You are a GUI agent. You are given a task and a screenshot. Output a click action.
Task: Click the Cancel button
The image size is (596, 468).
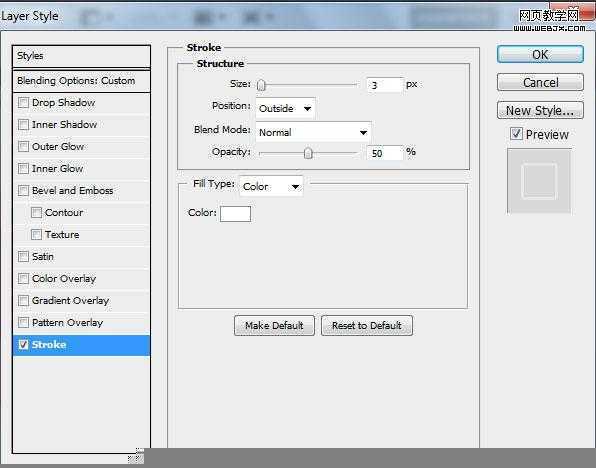tap(540, 82)
